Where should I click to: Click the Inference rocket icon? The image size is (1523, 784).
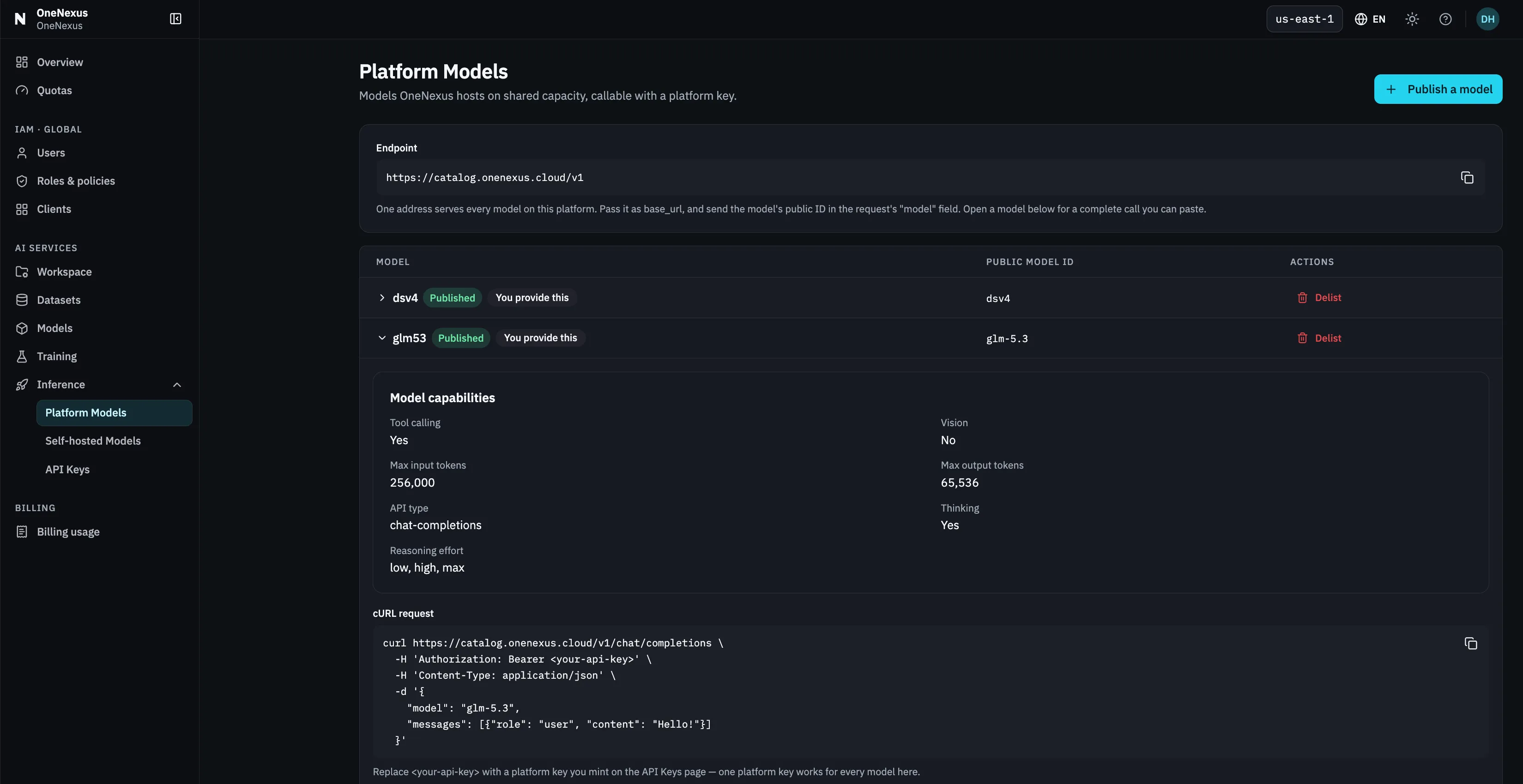[22, 384]
